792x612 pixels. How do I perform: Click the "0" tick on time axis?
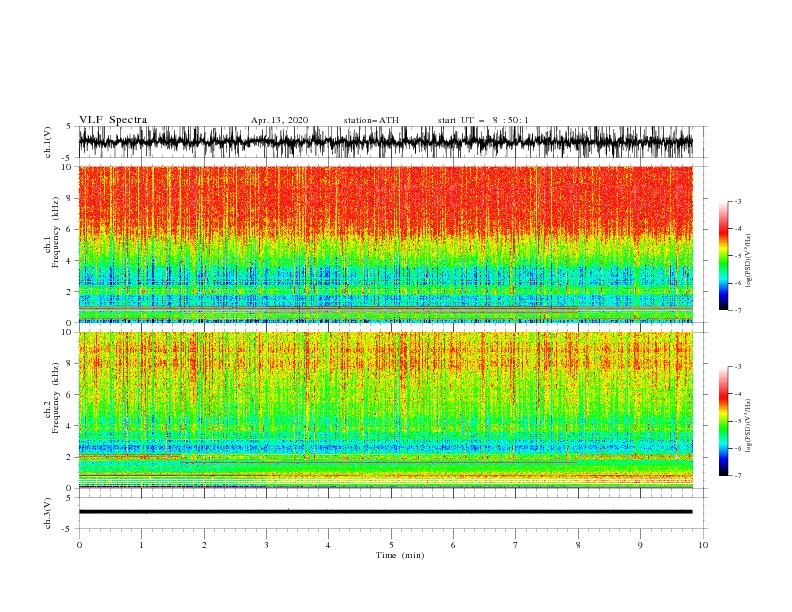coord(79,545)
